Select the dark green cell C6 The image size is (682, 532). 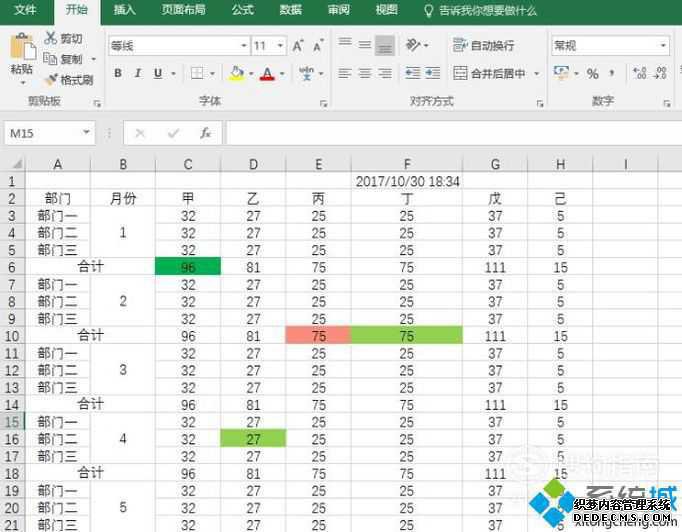[x=188, y=267]
